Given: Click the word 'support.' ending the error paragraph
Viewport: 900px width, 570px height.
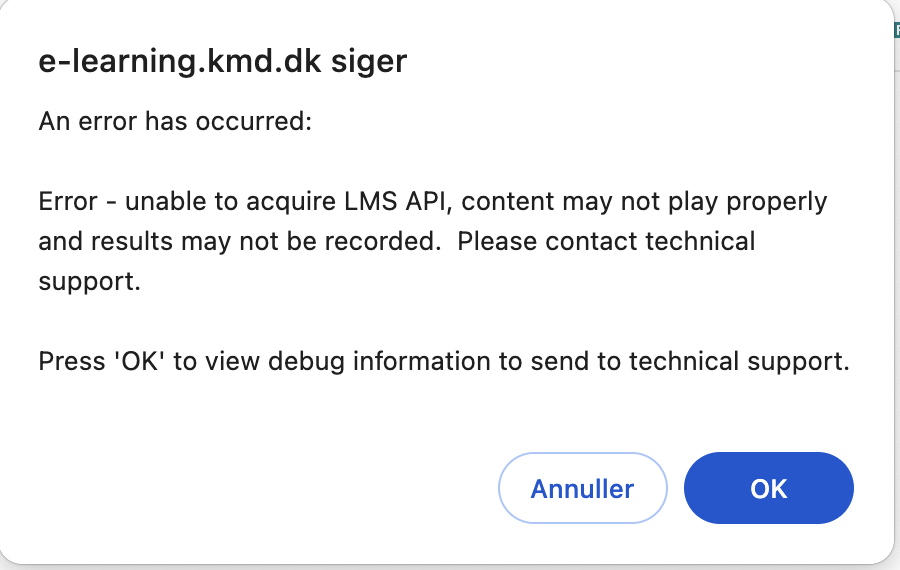Looking at the screenshot, I should coord(89,282).
